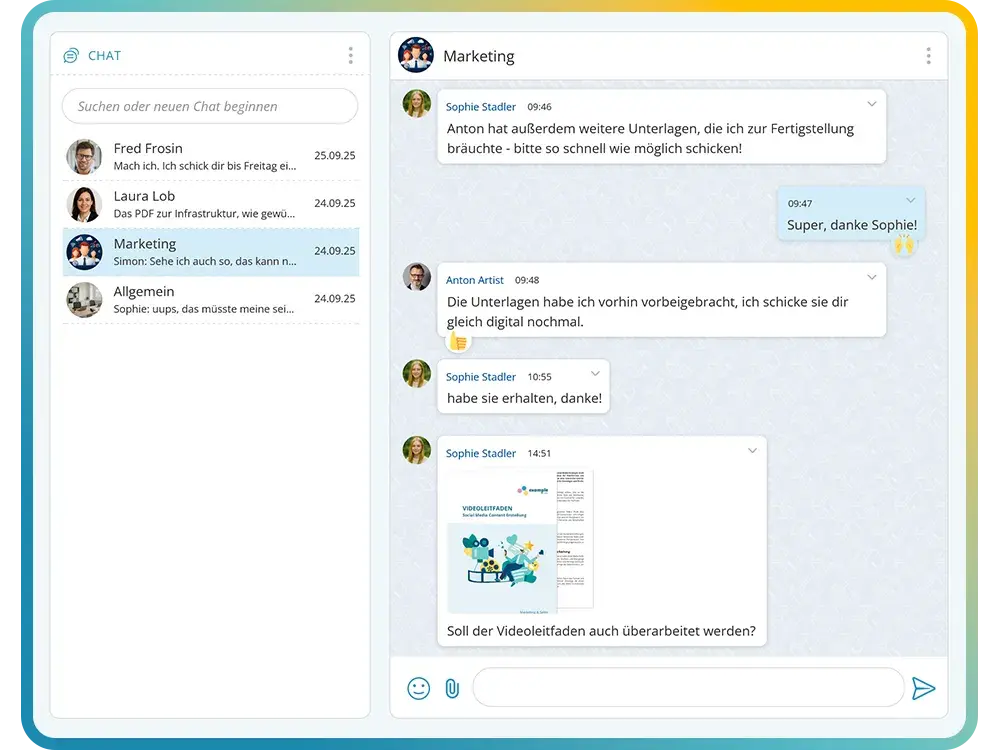Click the Sophie Stadler name at 09:46
Screen dimensions: 1000x750
(x=480, y=107)
